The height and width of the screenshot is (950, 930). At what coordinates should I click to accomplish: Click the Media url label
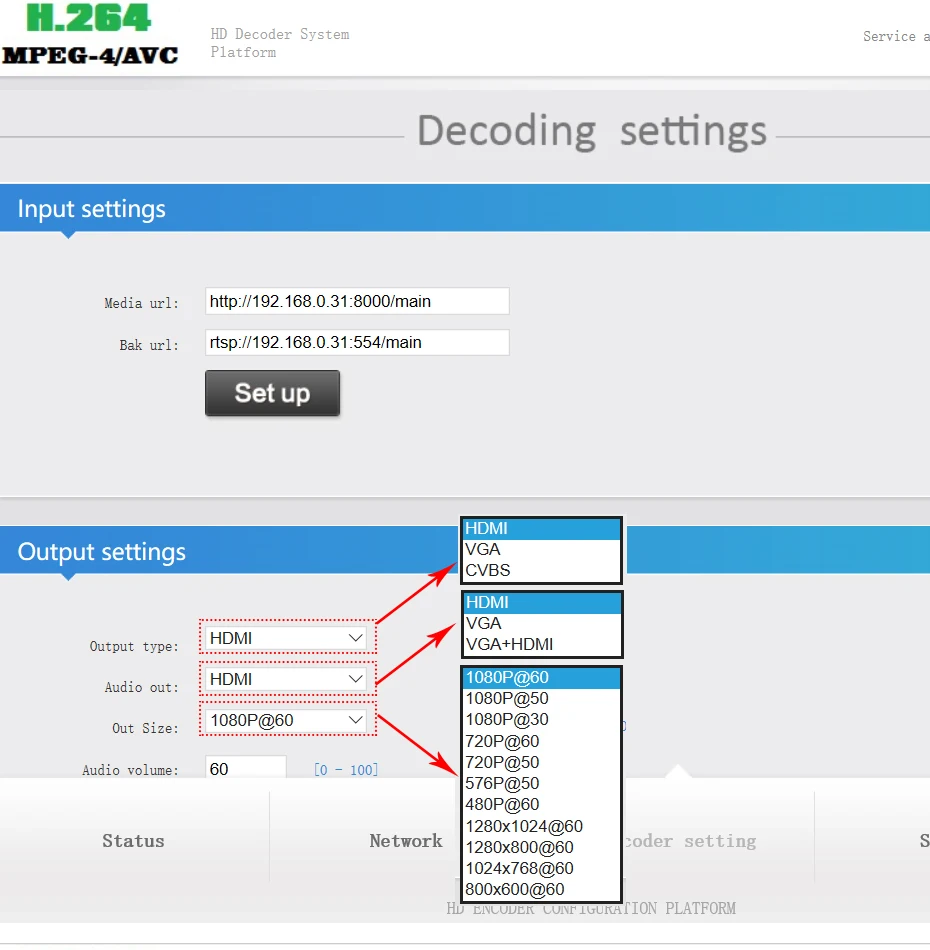141,303
